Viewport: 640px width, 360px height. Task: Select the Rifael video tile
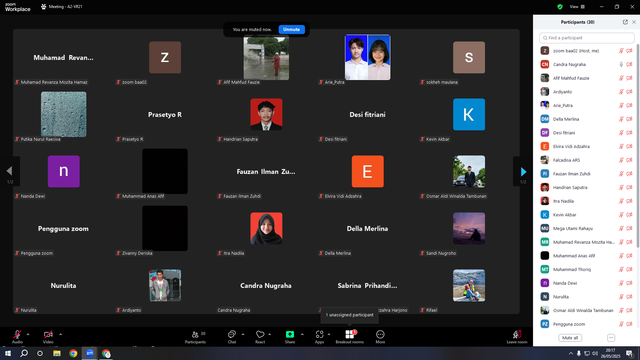[x=469, y=285]
